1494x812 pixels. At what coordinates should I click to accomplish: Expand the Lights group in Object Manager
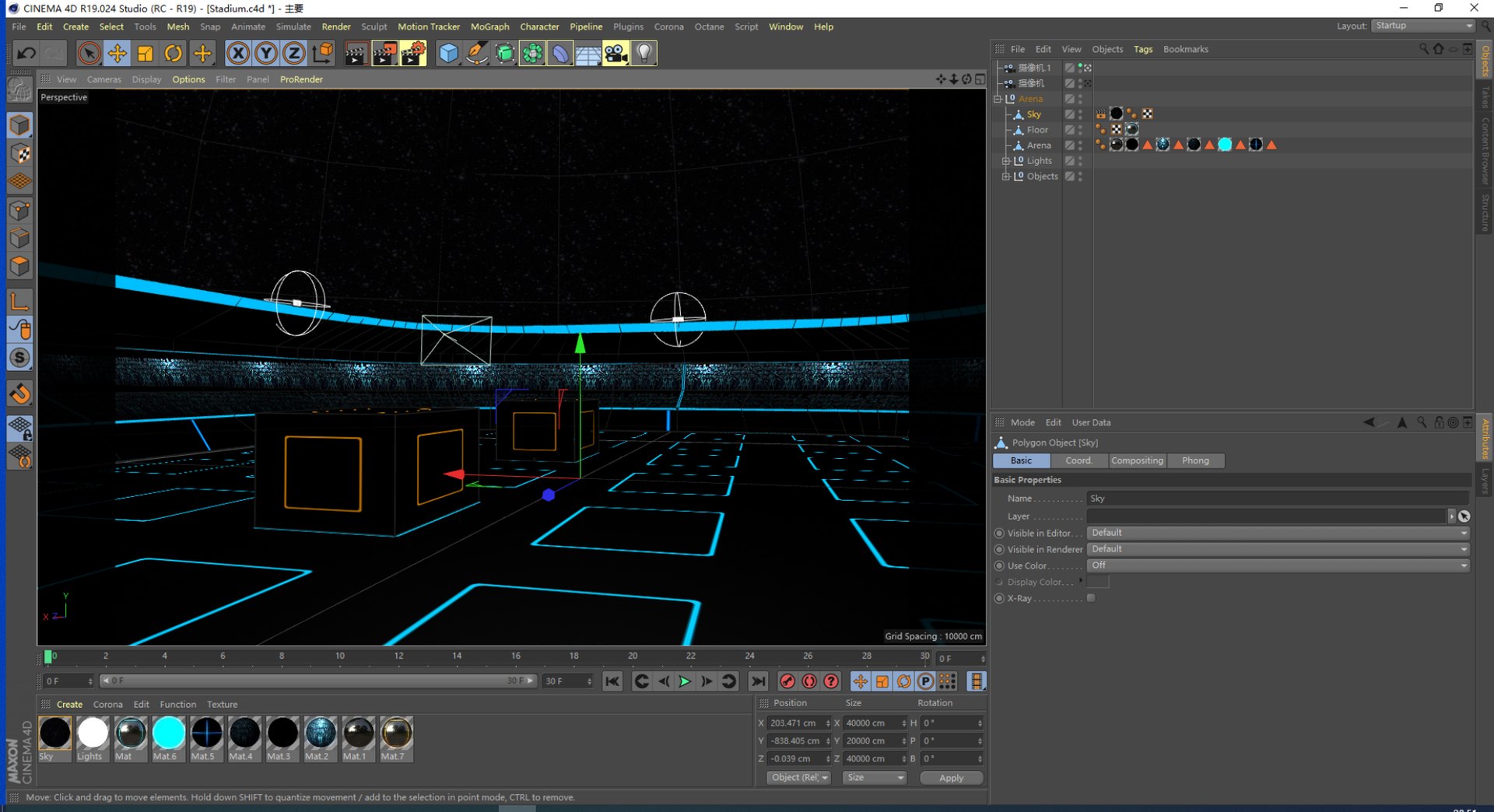[x=1005, y=161]
